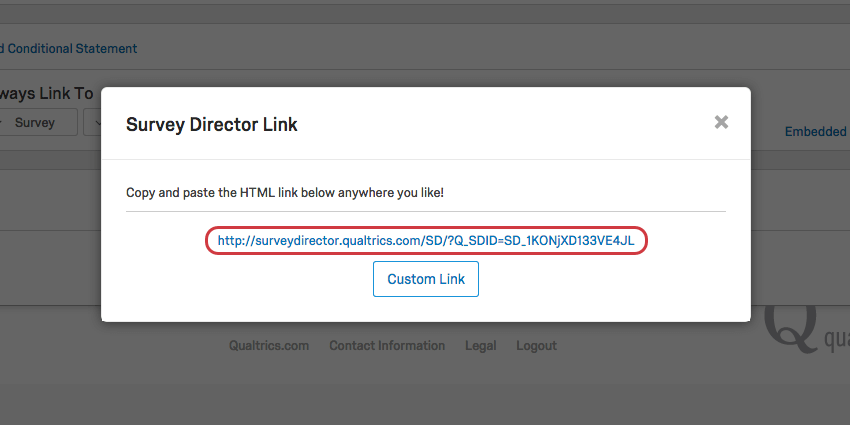Open the Legal footer link
The height and width of the screenshot is (425, 850).
(x=480, y=345)
